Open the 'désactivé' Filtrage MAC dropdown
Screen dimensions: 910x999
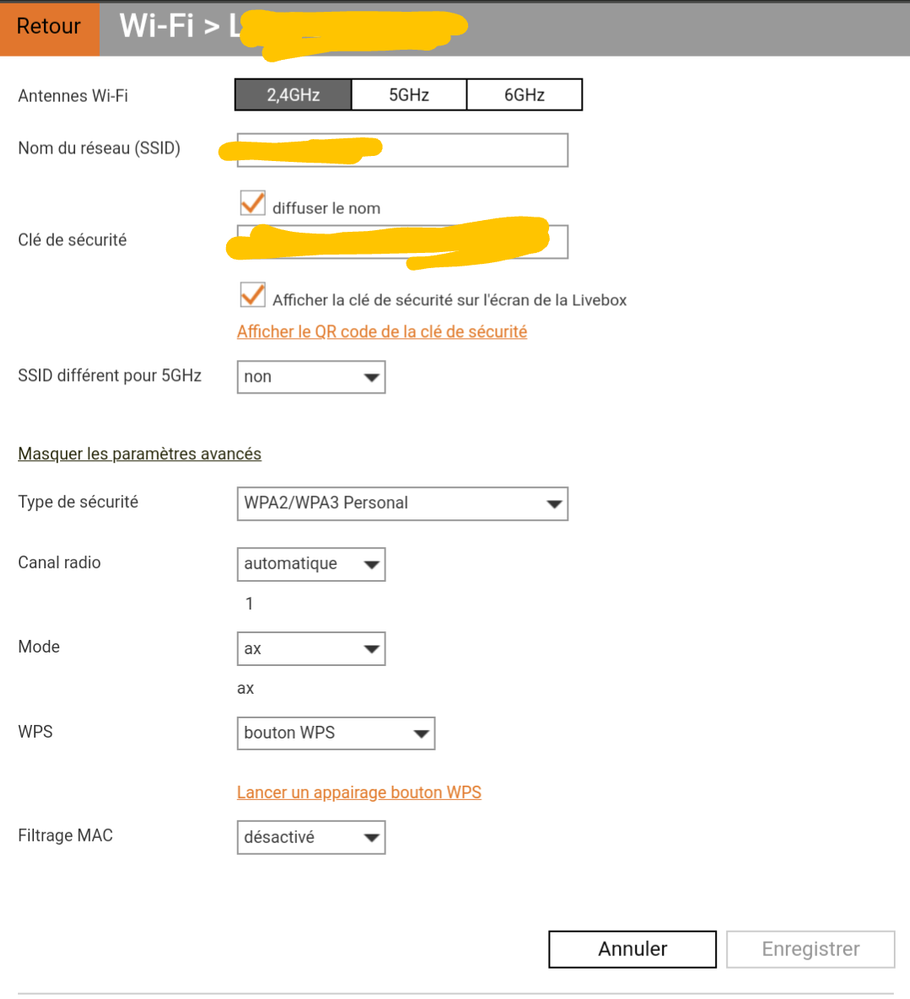(372, 837)
